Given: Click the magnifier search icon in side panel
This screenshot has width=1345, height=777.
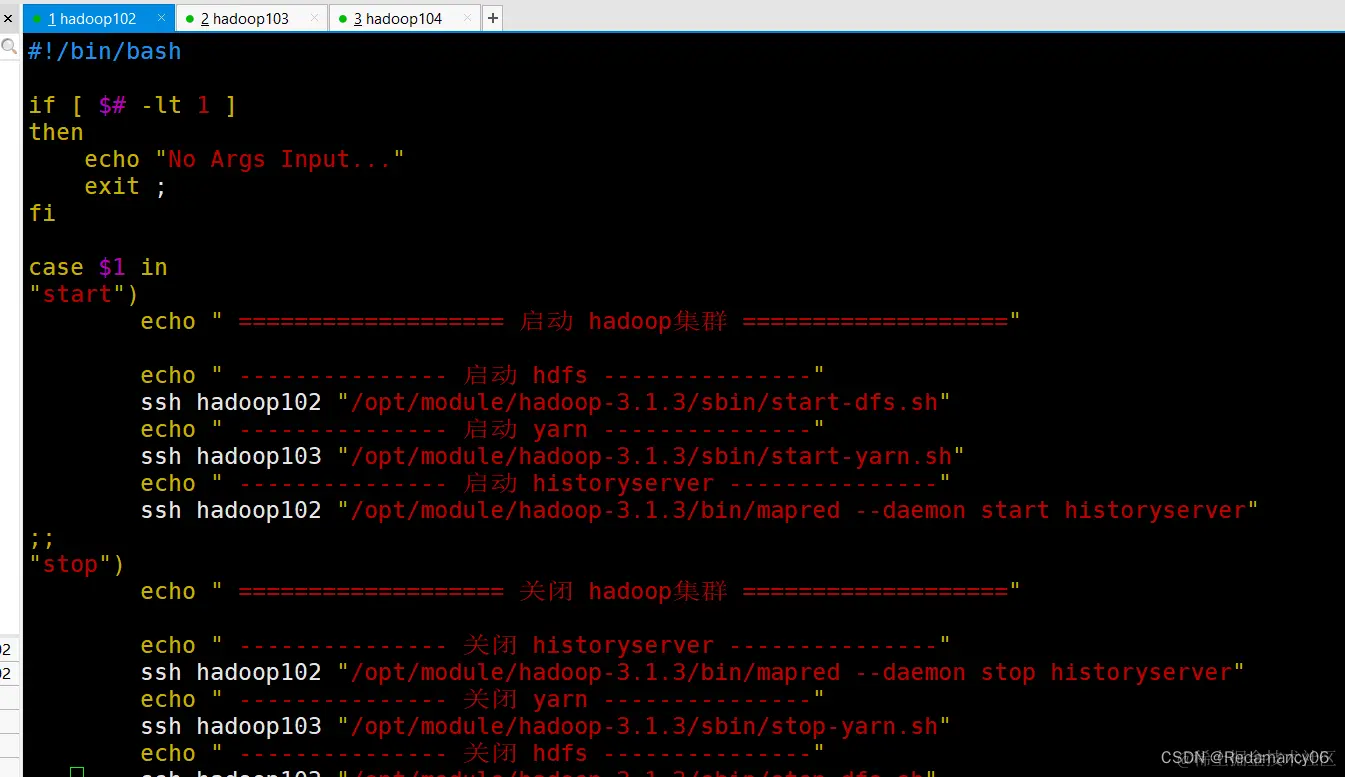Looking at the screenshot, I should coord(9,46).
